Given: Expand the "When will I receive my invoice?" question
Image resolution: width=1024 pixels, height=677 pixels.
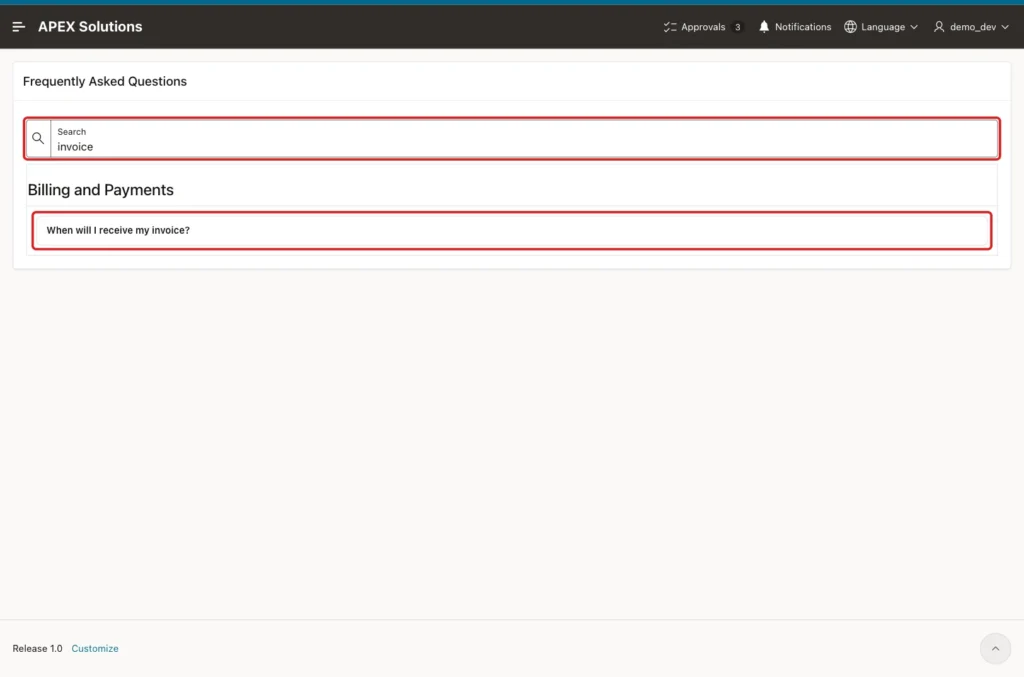Looking at the screenshot, I should click(511, 230).
